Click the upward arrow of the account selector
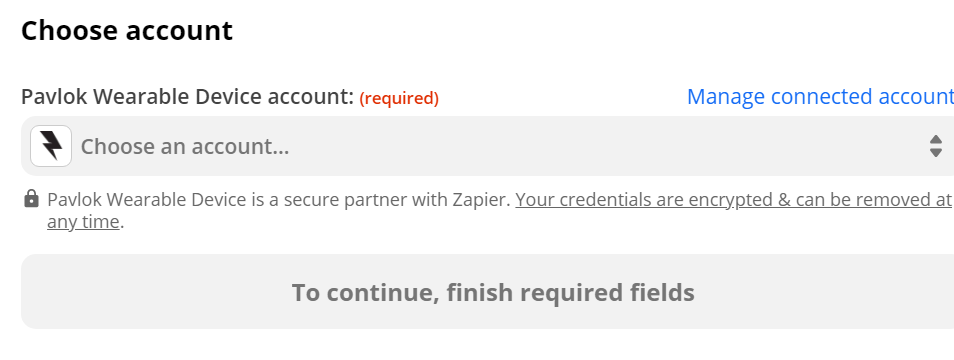 [x=936, y=139]
